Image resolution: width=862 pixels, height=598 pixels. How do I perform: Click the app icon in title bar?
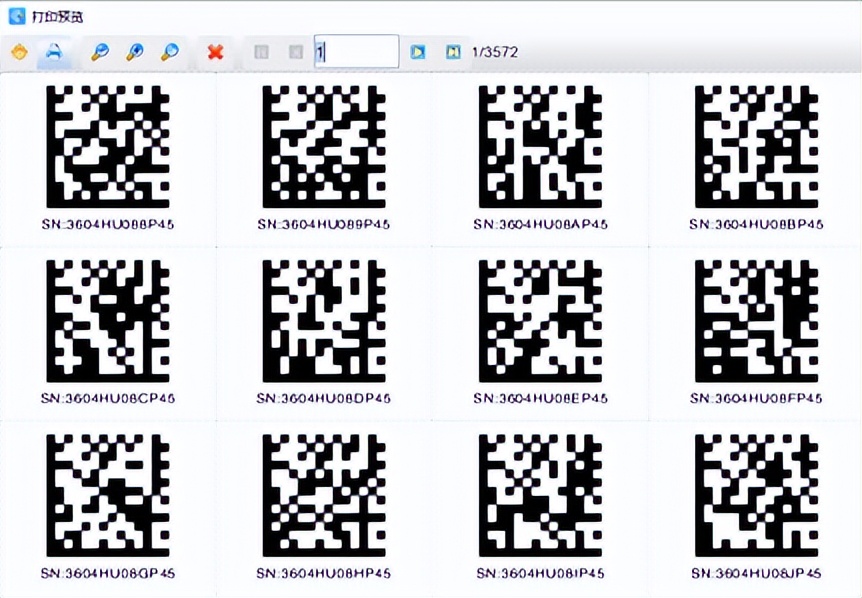pyautogui.click(x=16, y=16)
